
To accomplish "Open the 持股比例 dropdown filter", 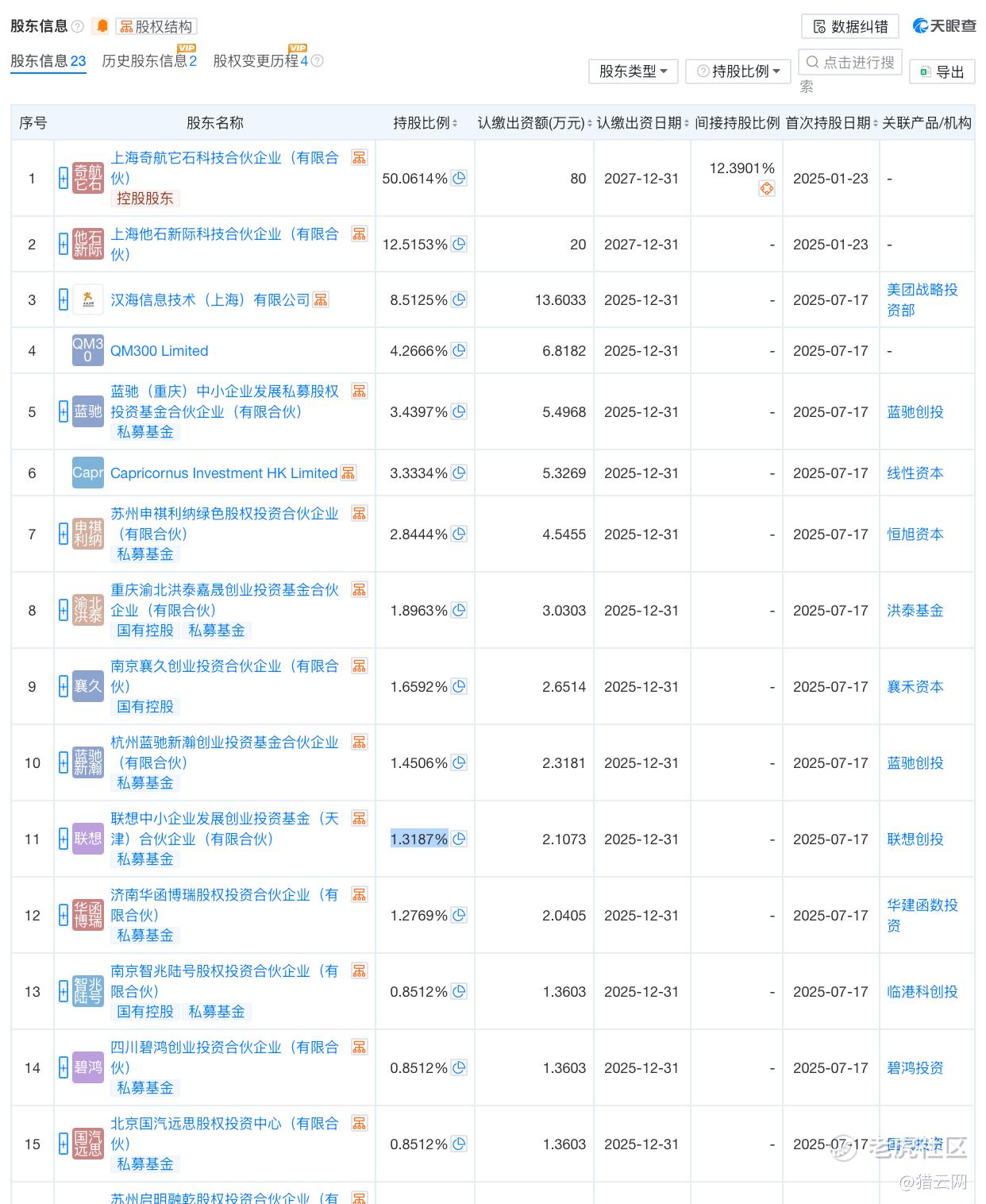I will (x=738, y=71).
